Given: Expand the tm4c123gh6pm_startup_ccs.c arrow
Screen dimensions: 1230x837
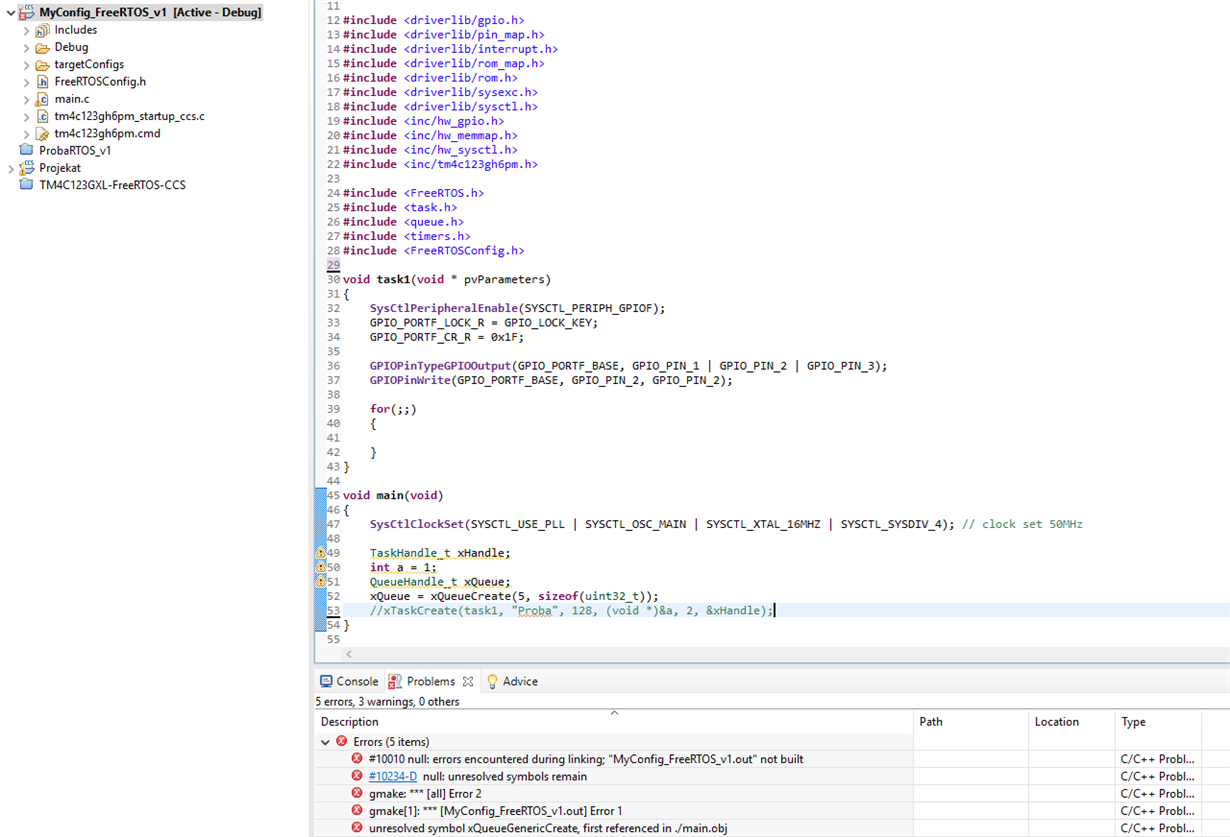Looking at the screenshot, I should 27,117.
